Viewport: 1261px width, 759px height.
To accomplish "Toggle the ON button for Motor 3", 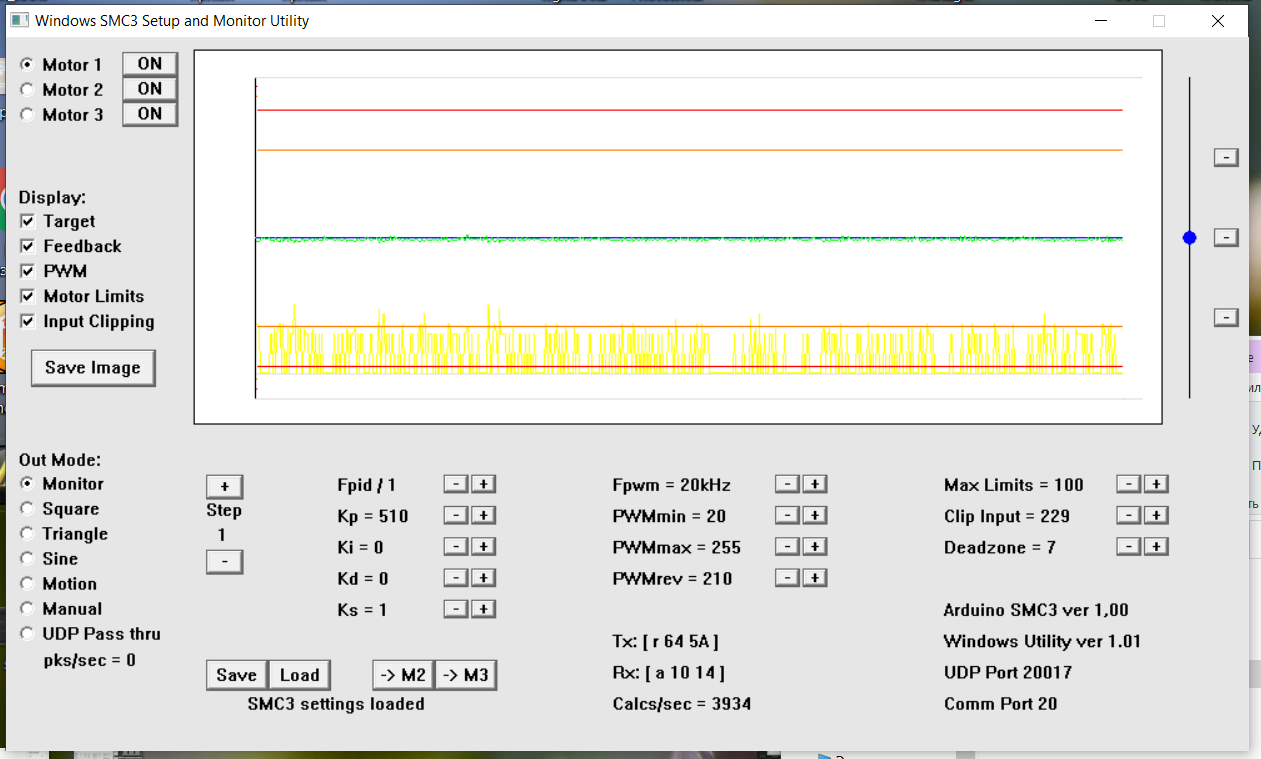I will click(x=150, y=114).
